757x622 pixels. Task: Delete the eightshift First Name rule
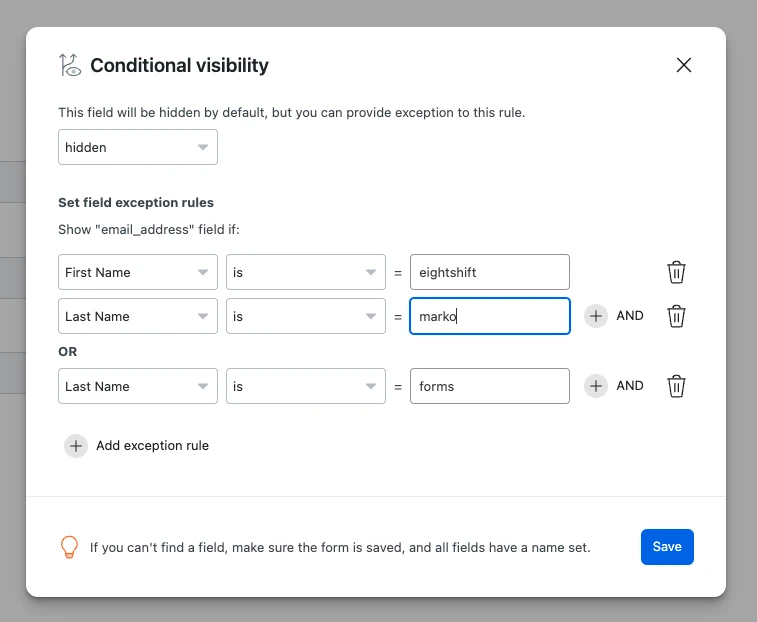coord(676,272)
